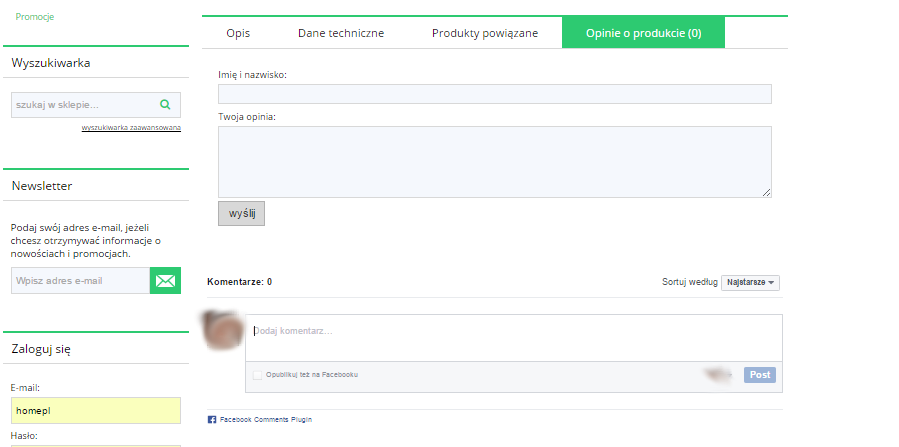Viewport: 899px width, 447px height.
Task: Click the wyślij button
Action: coord(241,213)
